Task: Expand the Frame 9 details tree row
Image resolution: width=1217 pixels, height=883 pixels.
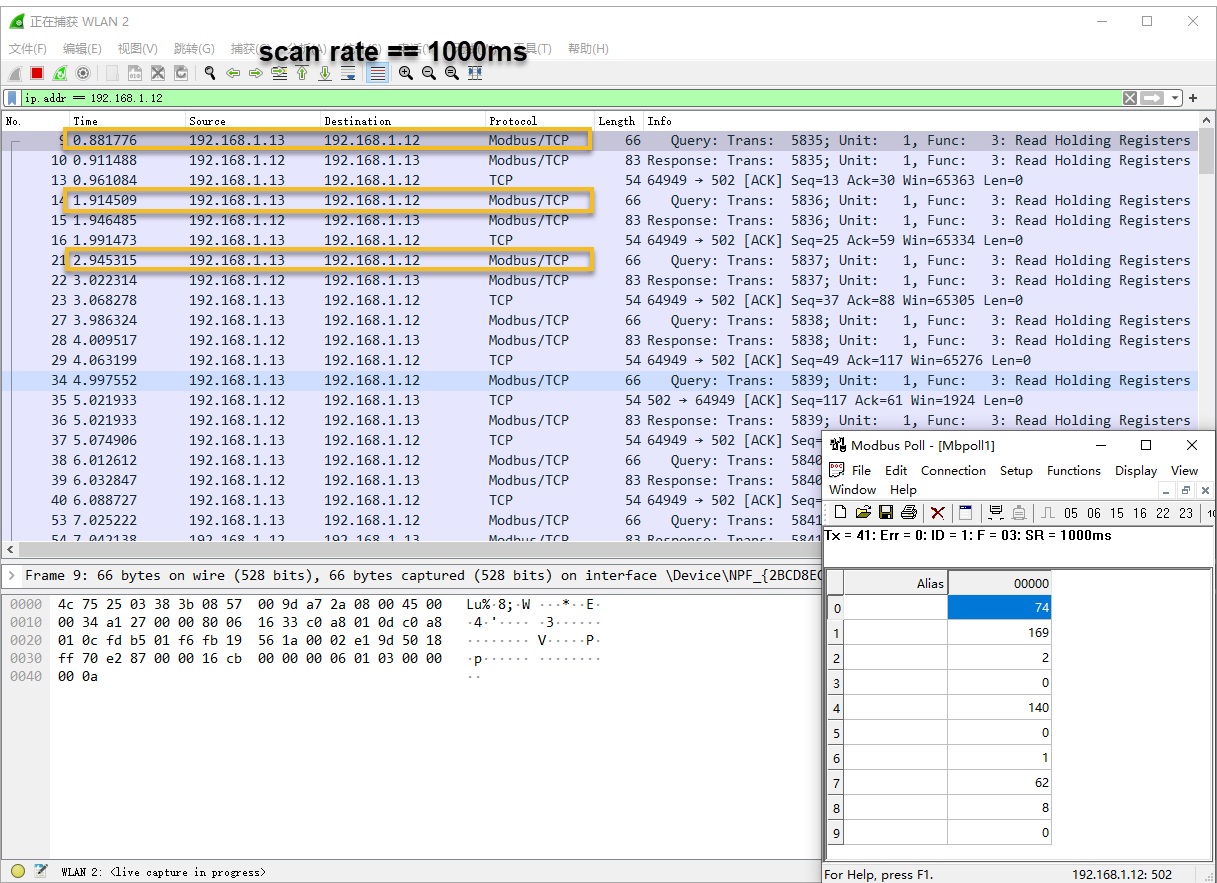Action: [x=12, y=575]
